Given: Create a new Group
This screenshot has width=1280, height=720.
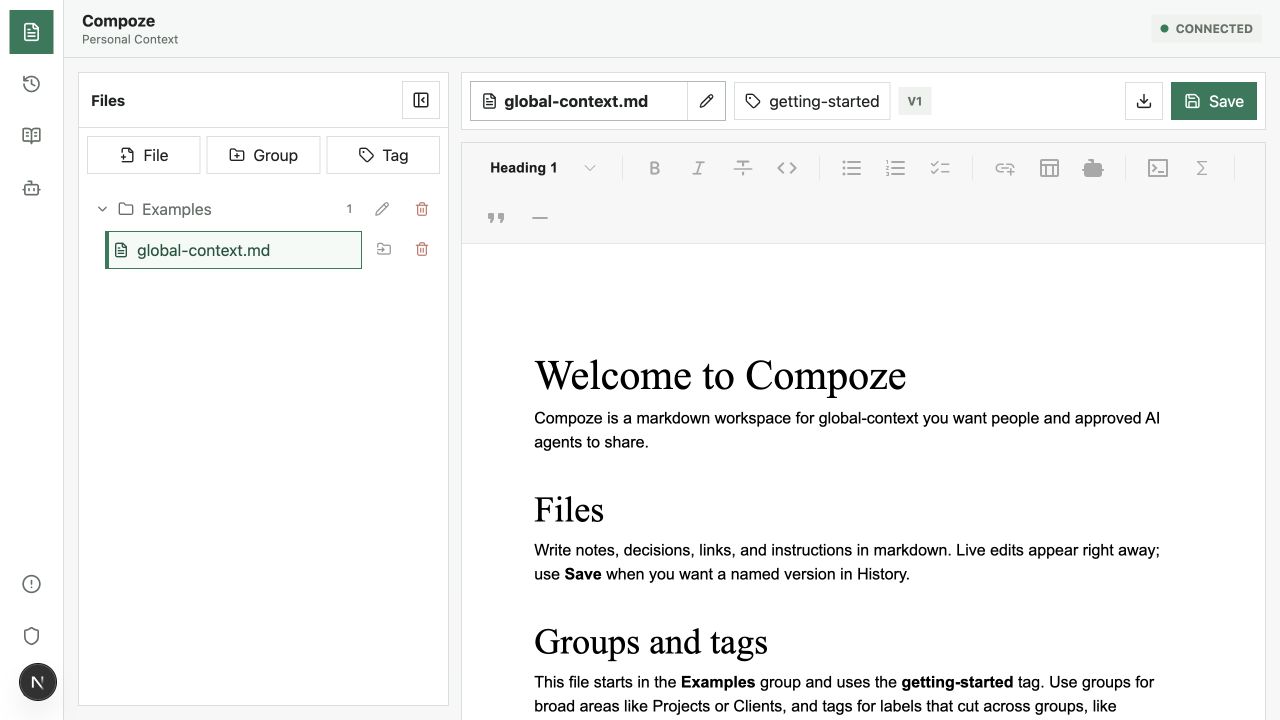Looking at the screenshot, I should click(x=263, y=155).
